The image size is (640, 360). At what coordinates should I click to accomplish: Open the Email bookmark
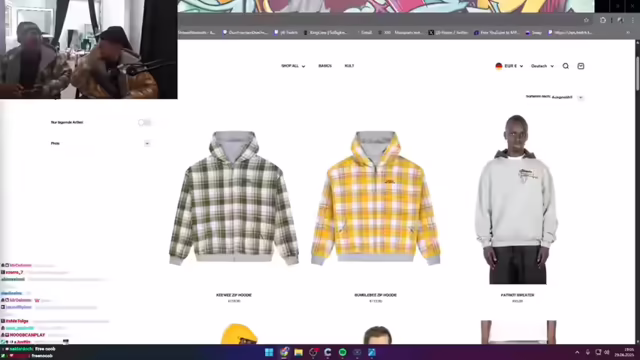point(365,33)
